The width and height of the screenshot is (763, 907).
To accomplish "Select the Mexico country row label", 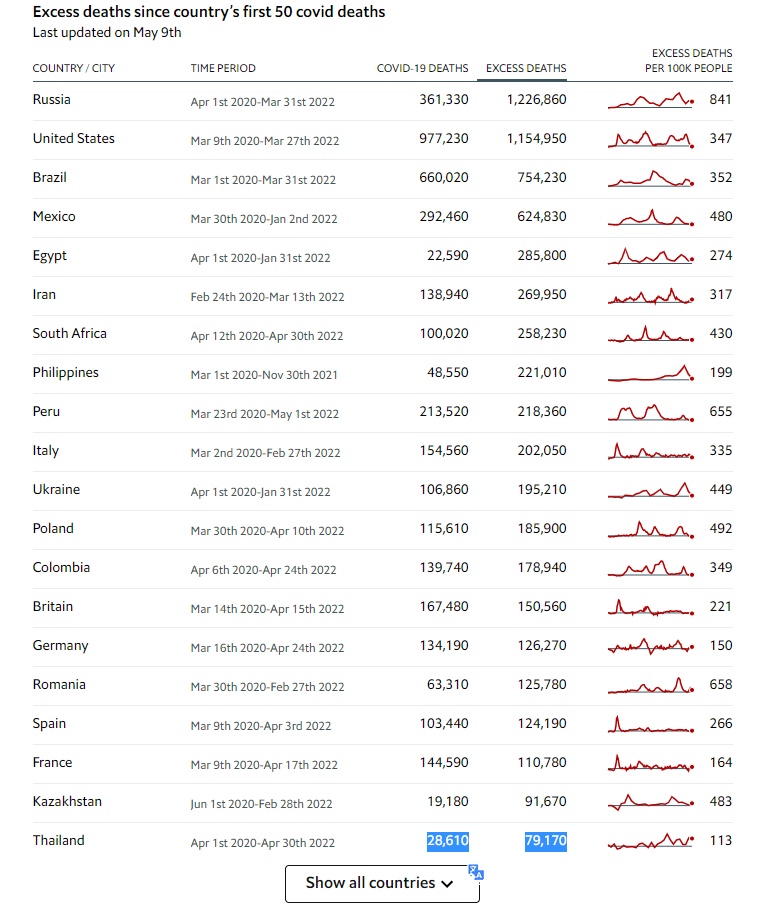I will pyautogui.click(x=54, y=217).
